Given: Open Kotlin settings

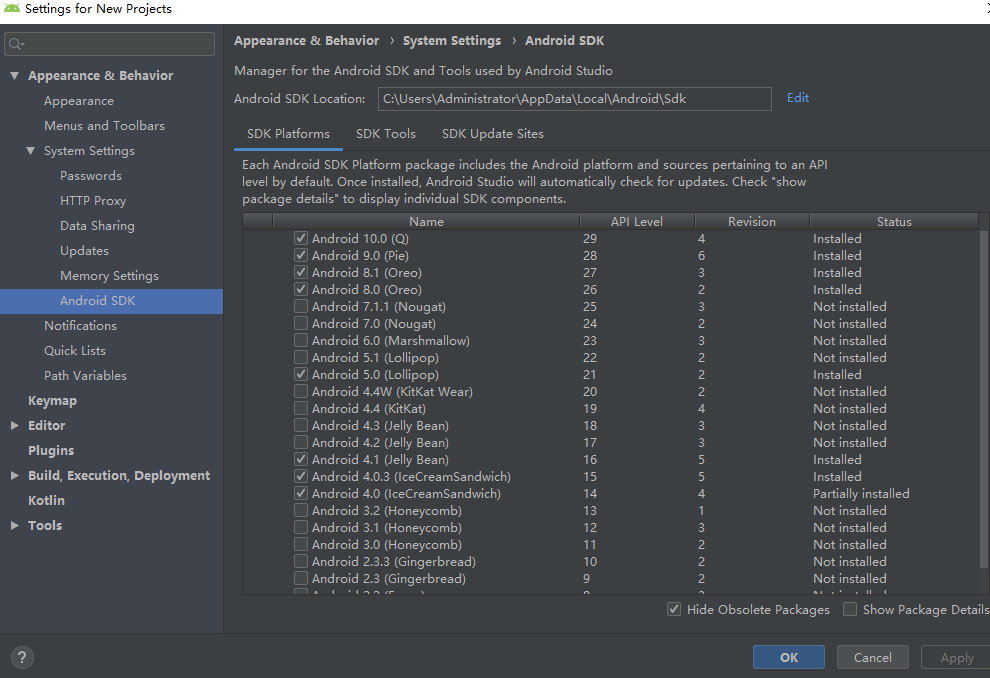Looking at the screenshot, I should coord(46,501).
